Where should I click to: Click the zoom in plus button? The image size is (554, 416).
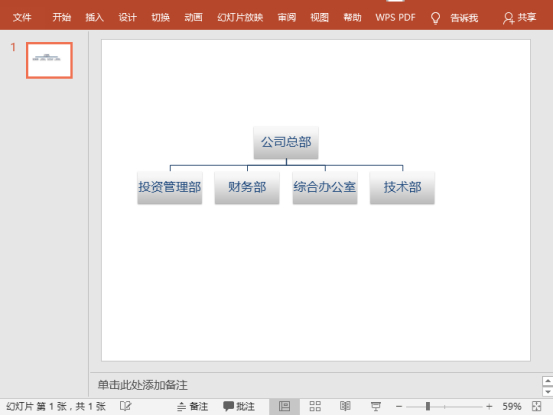point(489,407)
